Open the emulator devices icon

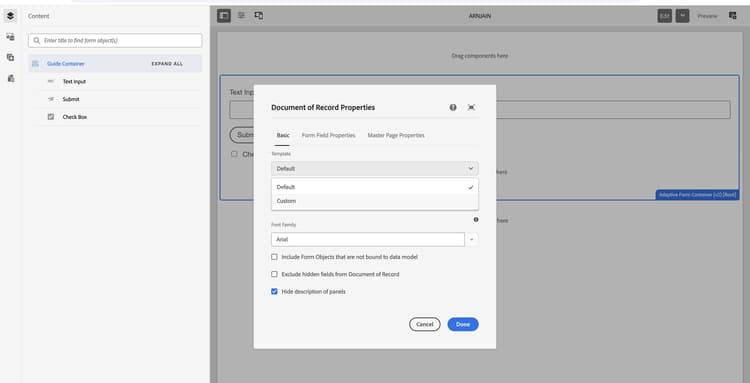pyautogui.click(x=259, y=16)
